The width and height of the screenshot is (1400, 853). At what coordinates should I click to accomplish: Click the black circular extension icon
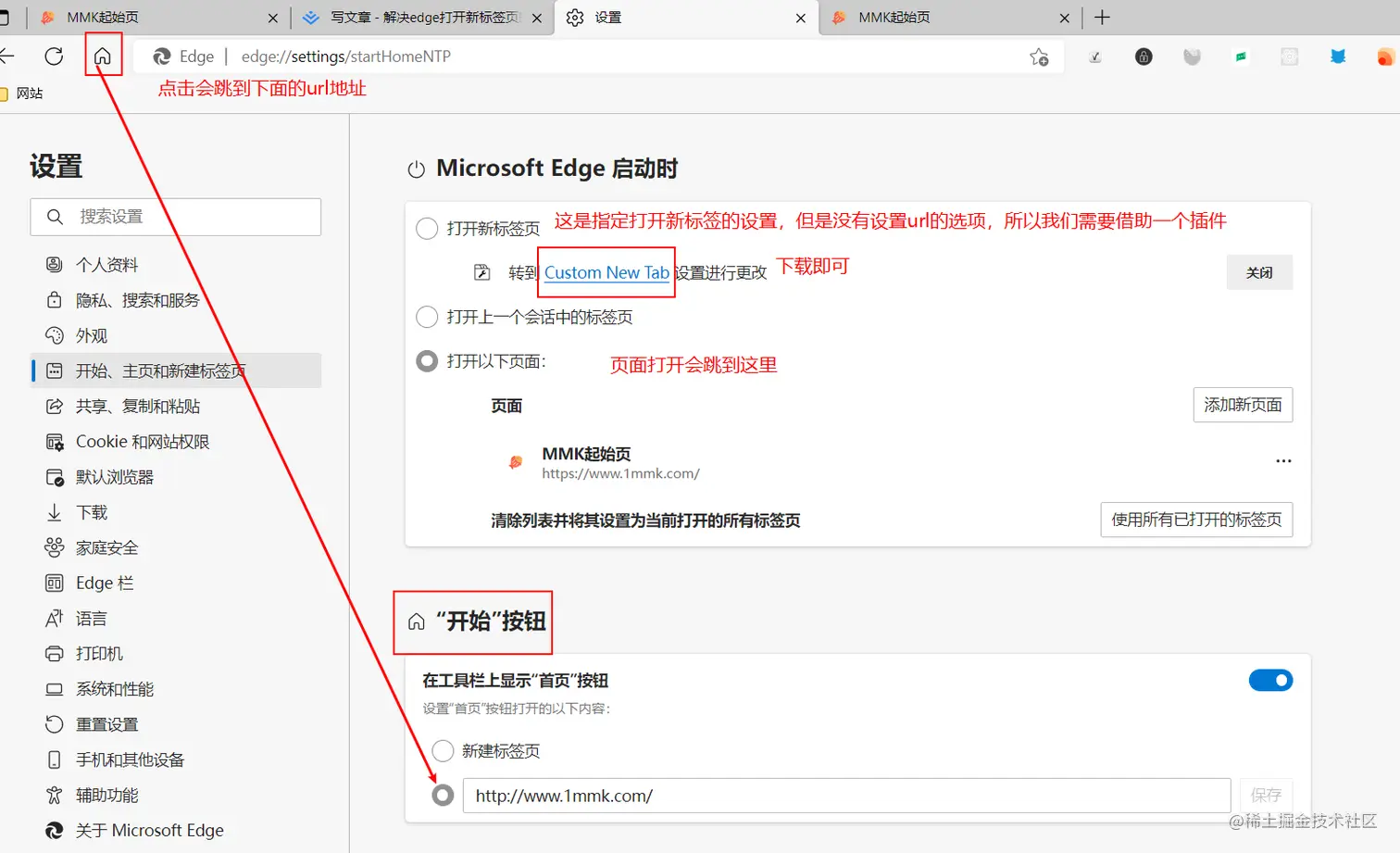[x=1144, y=56]
